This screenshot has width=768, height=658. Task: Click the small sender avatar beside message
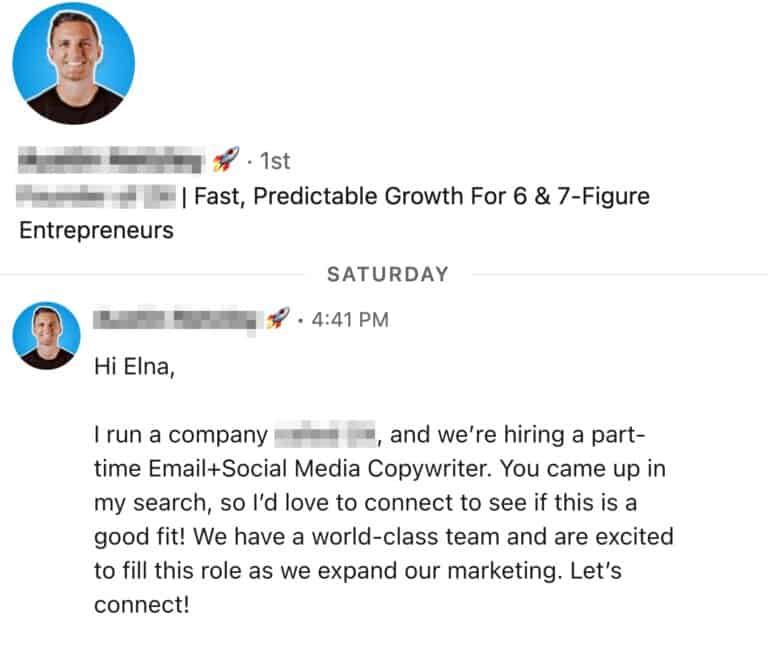click(x=46, y=335)
